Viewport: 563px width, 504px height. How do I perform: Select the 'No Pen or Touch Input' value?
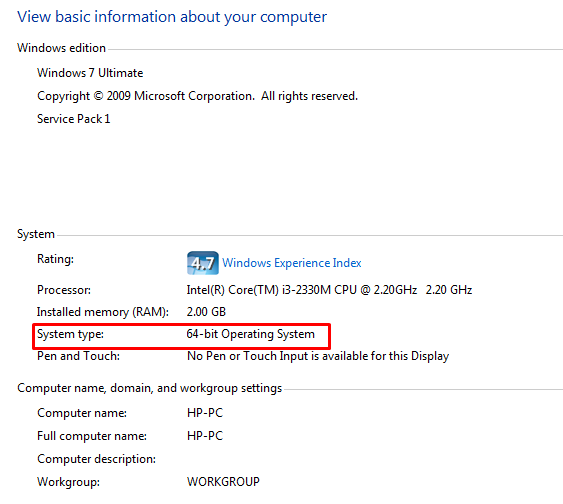(318, 356)
